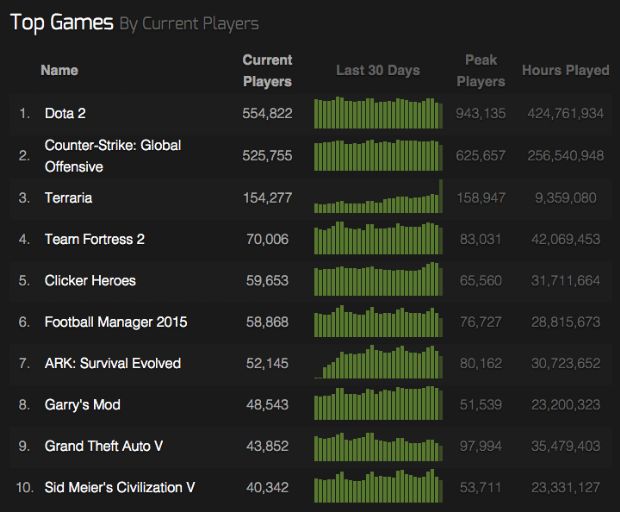
Task: Open the Garry's Mod link
Action: (83, 405)
